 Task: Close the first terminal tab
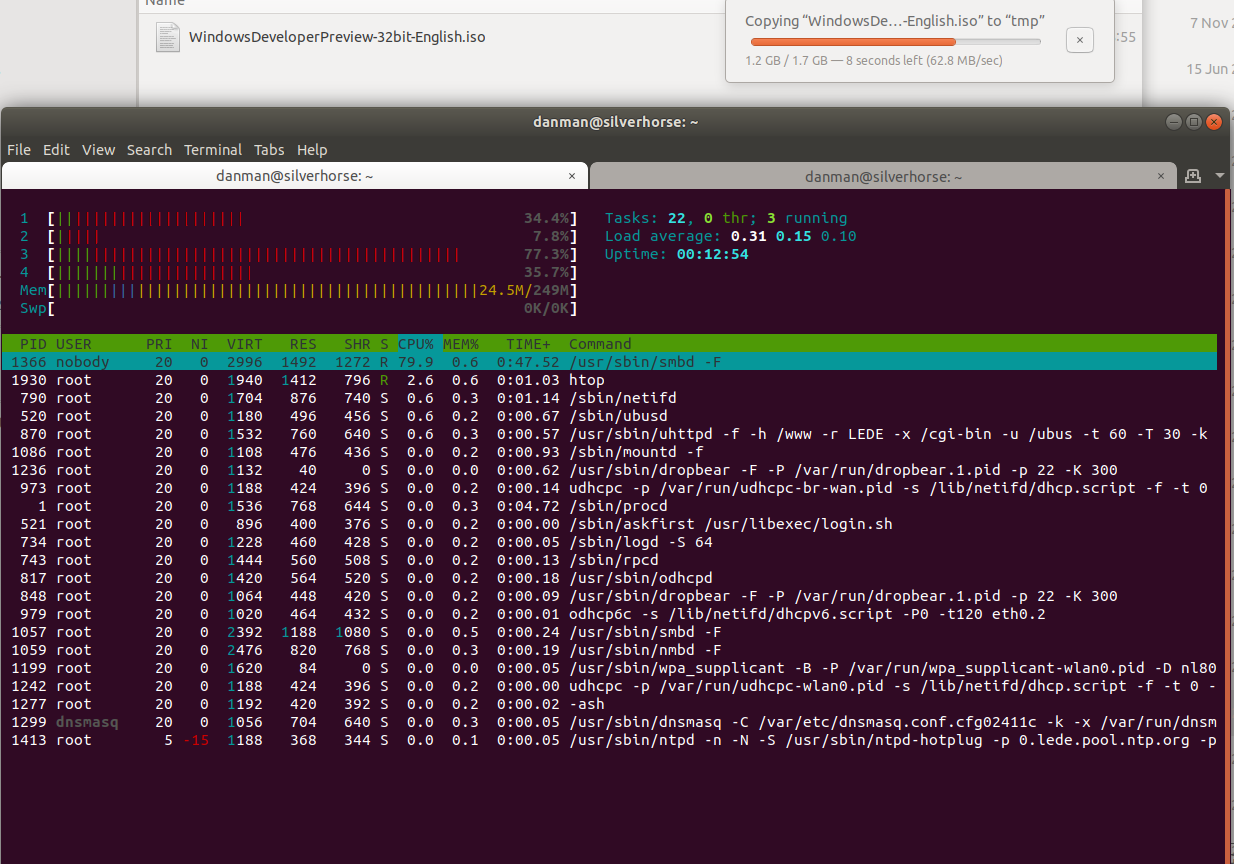coord(572,176)
